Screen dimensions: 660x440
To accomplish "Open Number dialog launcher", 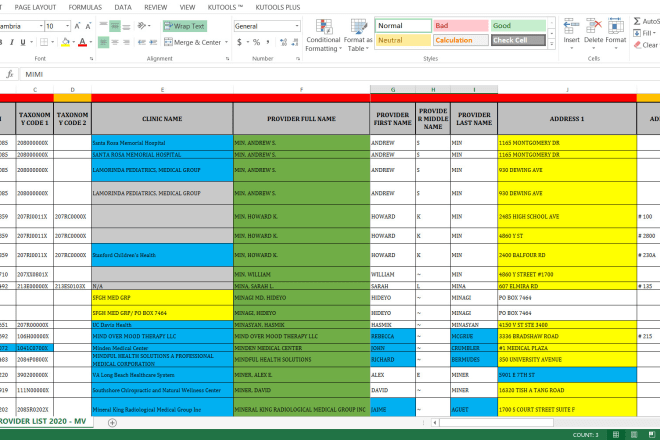I will tap(298, 59).
